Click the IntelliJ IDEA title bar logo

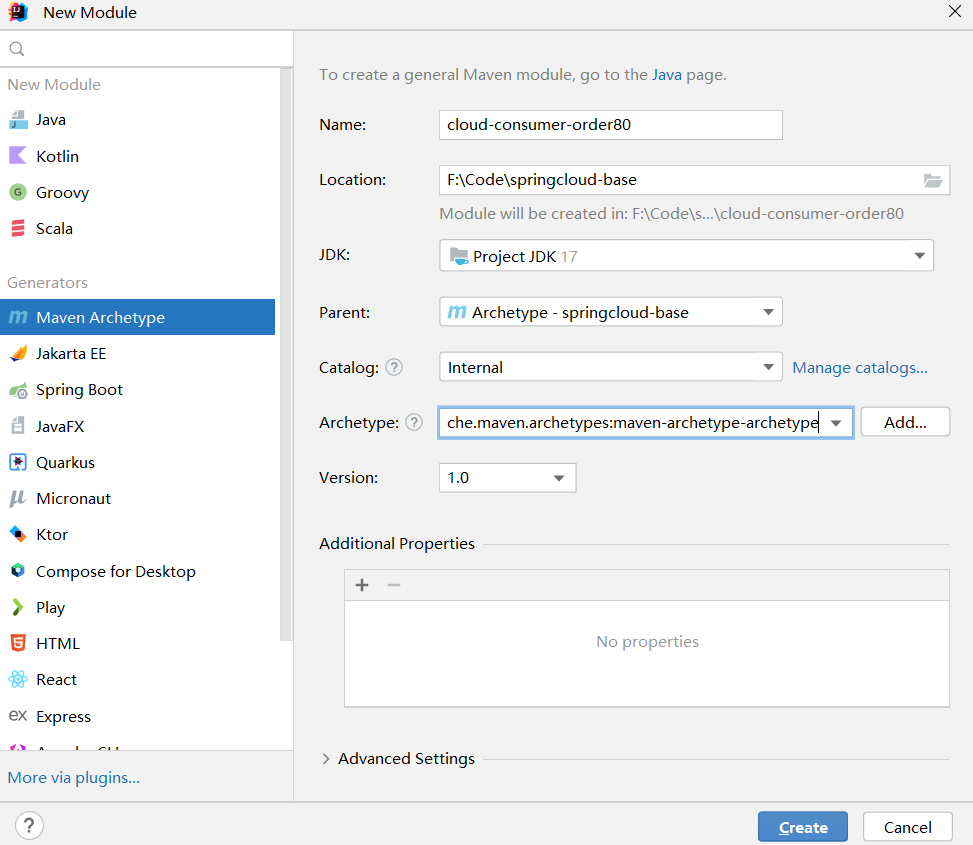pos(18,12)
